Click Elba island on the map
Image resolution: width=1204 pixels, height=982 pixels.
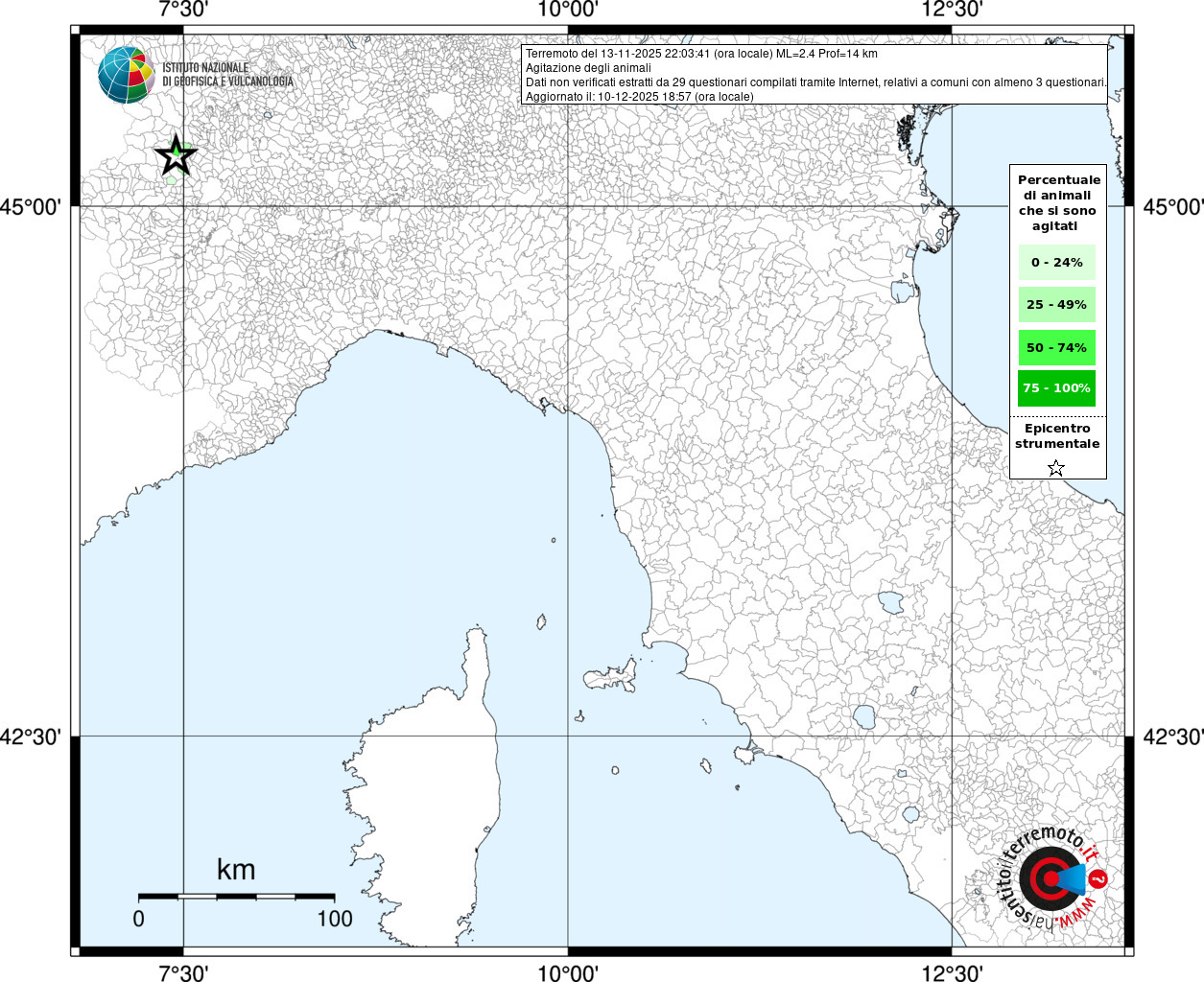pyautogui.click(x=611, y=675)
